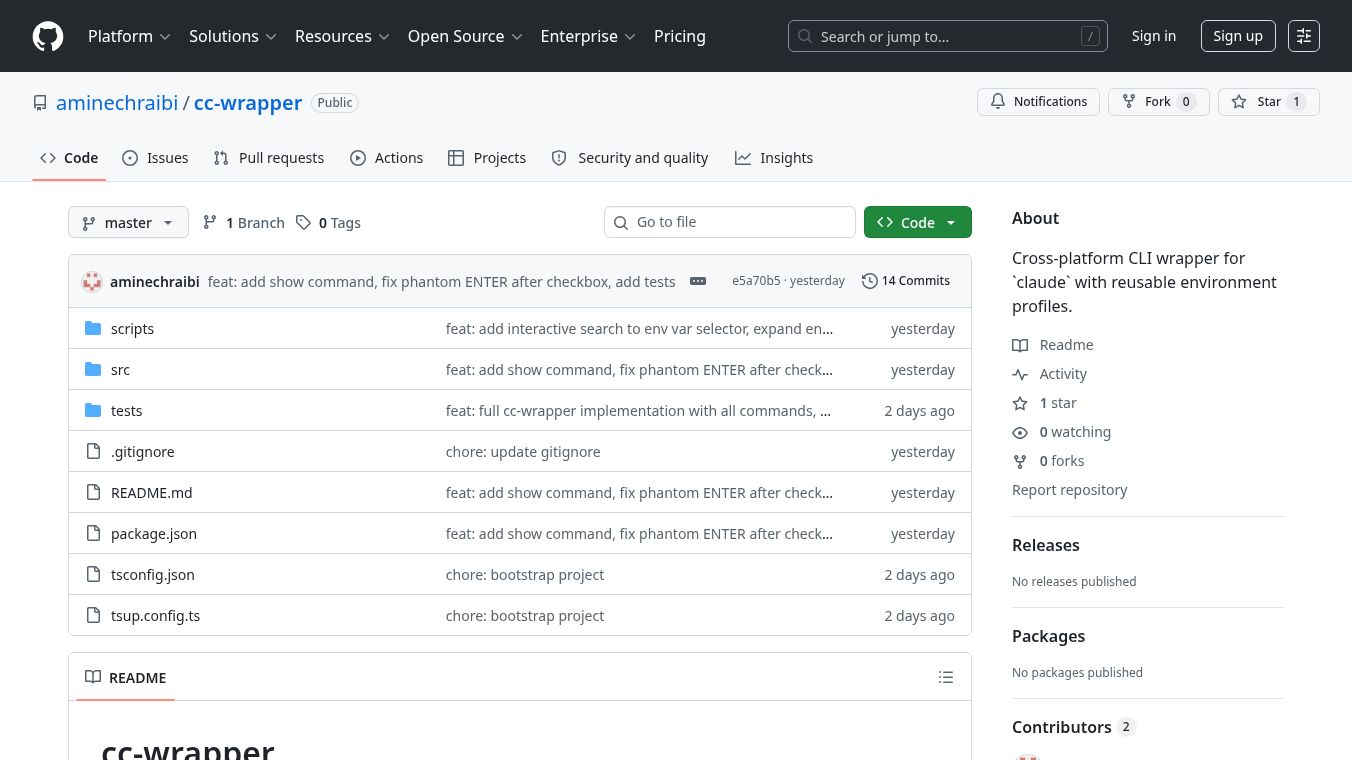Open the package.json file
1352x760 pixels.
point(154,534)
